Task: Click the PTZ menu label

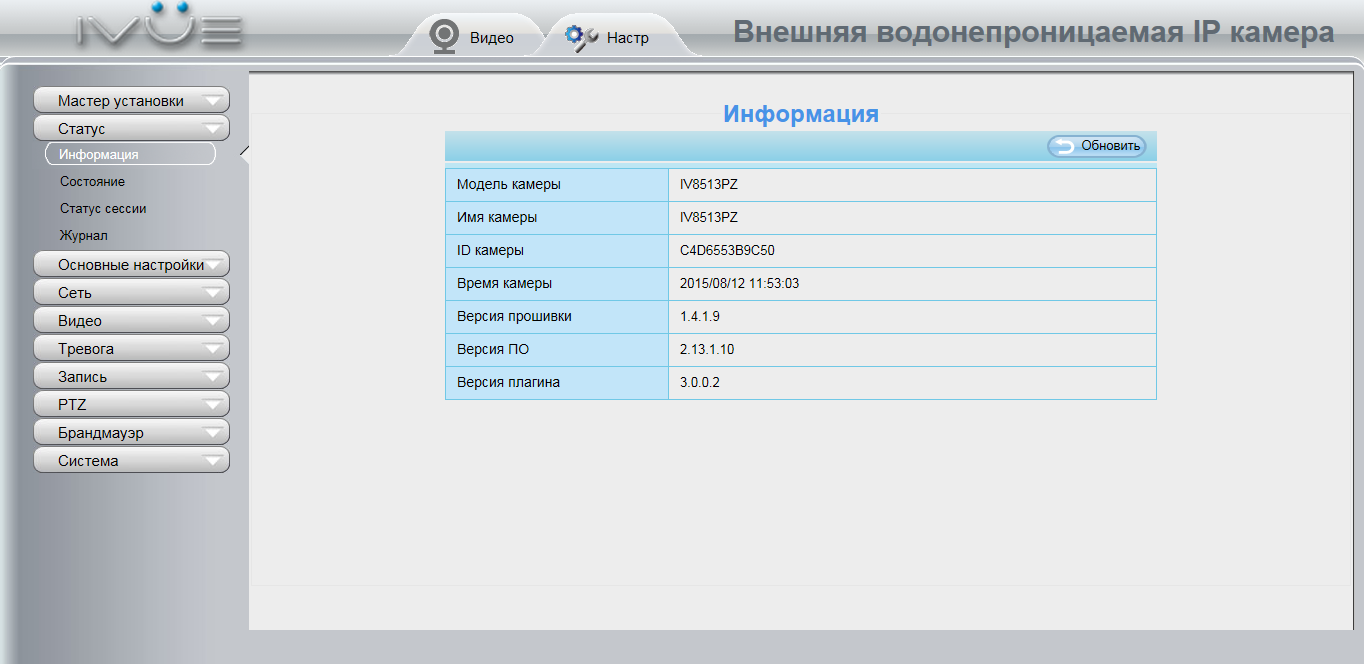Action: pyautogui.click(x=72, y=404)
